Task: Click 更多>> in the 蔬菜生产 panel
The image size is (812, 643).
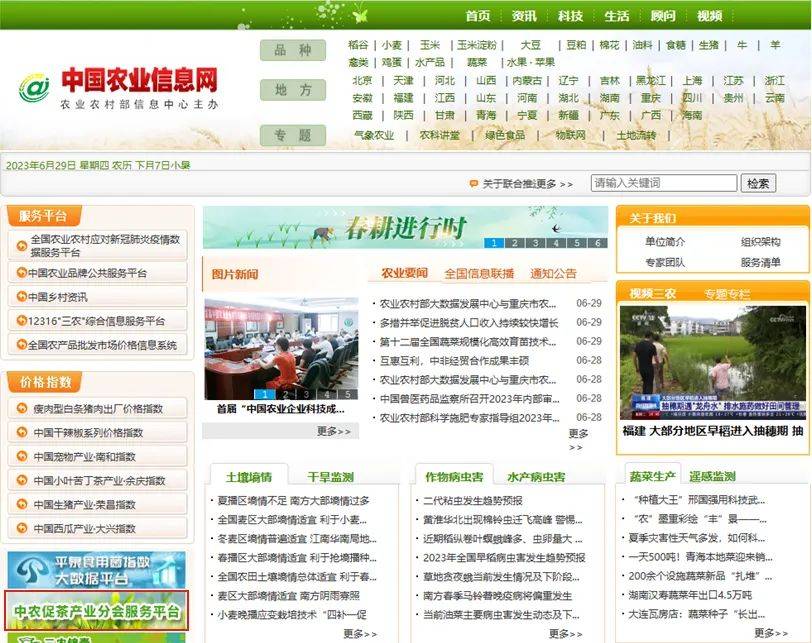Action: pyautogui.click(x=772, y=633)
